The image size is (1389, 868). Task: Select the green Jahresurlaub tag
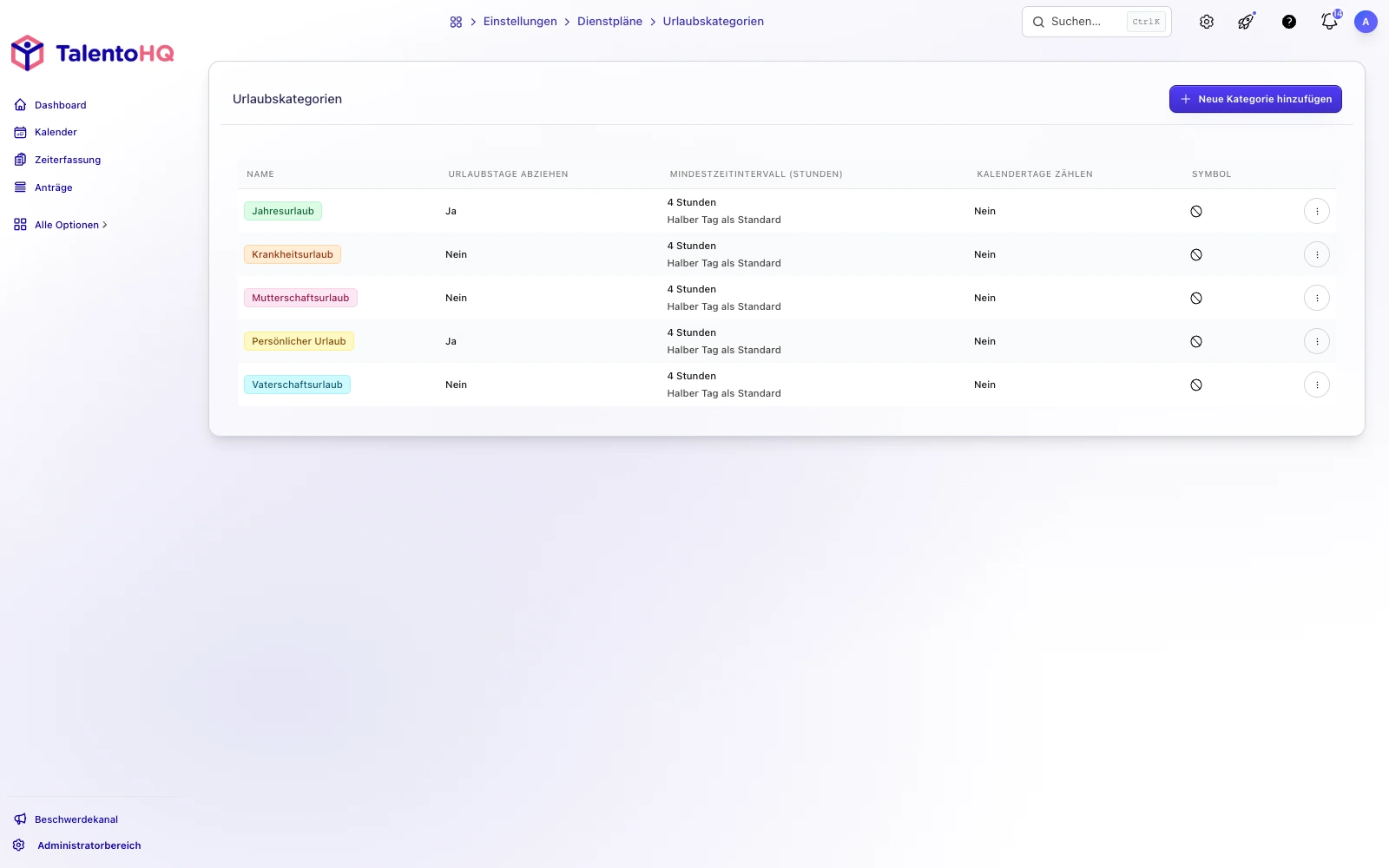(283, 211)
